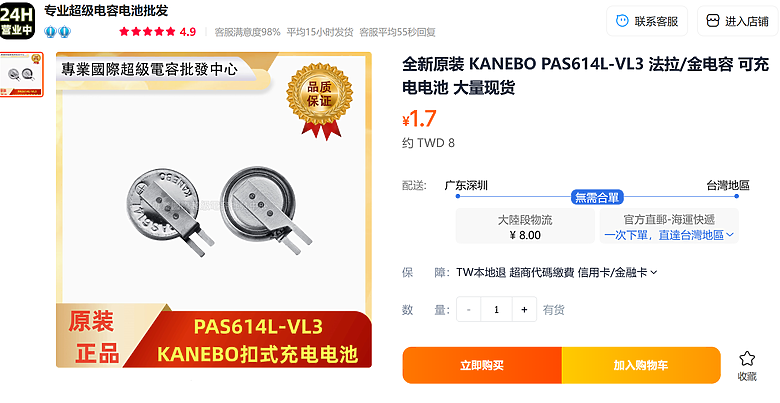Click the 专业超级电容电池批发 store name

pyautogui.click(x=106, y=10)
